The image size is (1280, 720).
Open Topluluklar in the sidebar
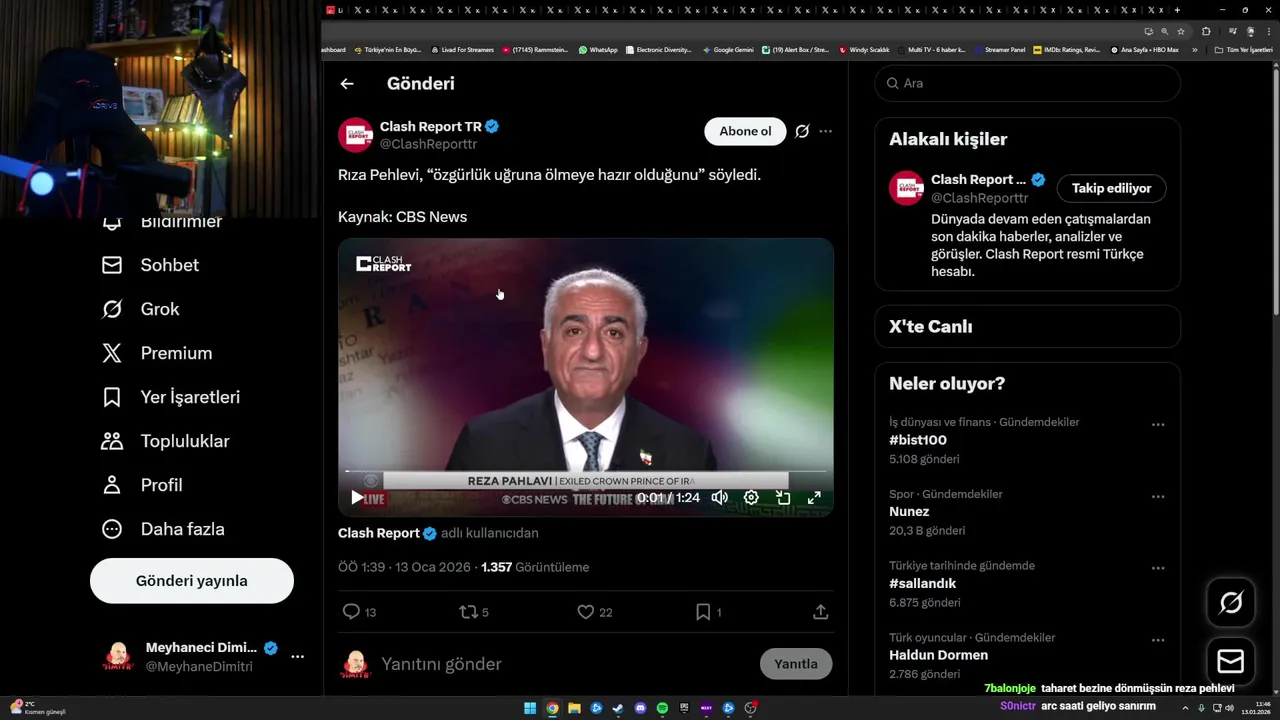click(x=166, y=441)
